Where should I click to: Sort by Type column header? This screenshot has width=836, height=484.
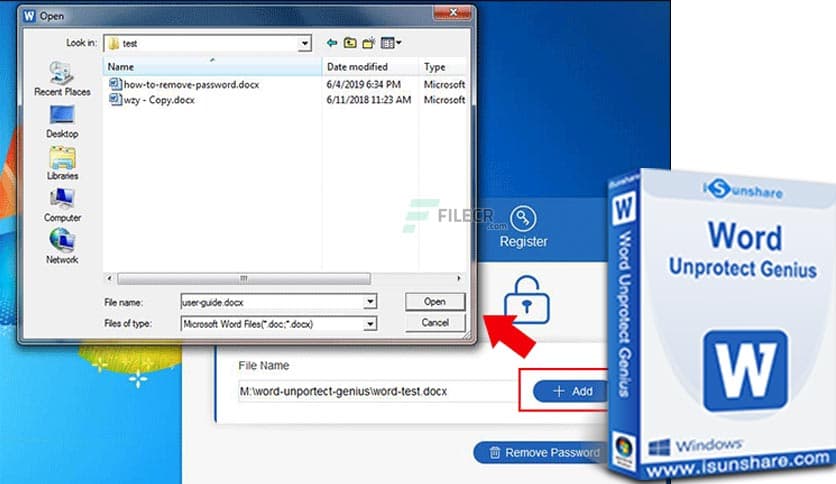[444, 67]
